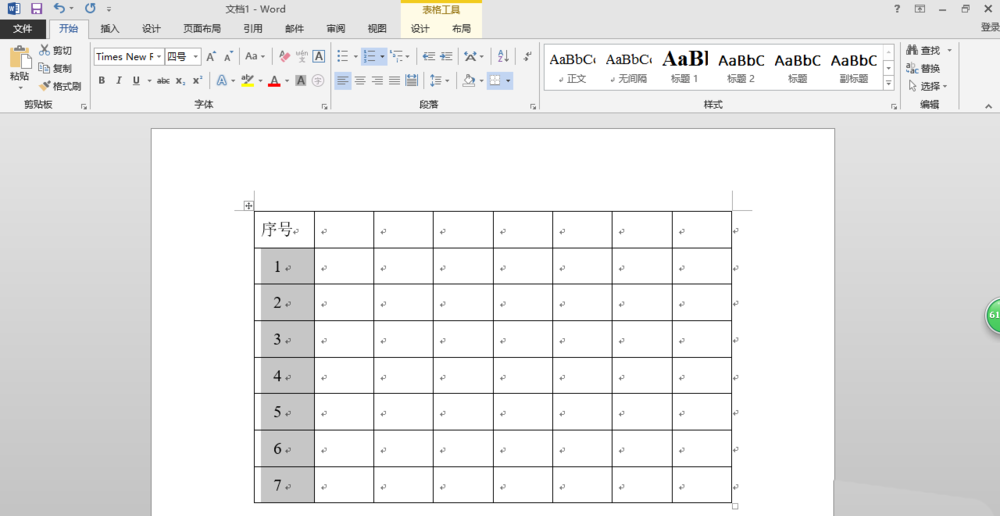Apply cell shading paint bucket
Screen dimensions: 1000x516
469,81
